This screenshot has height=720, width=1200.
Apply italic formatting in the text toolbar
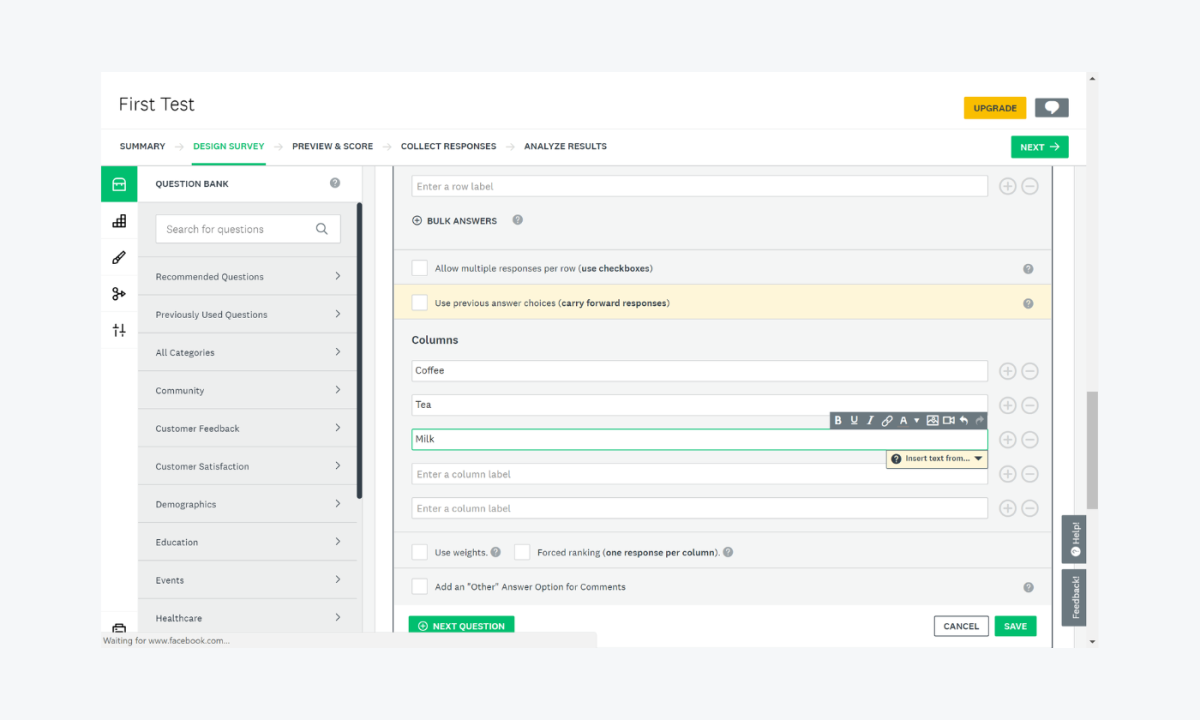(x=870, y=420)
